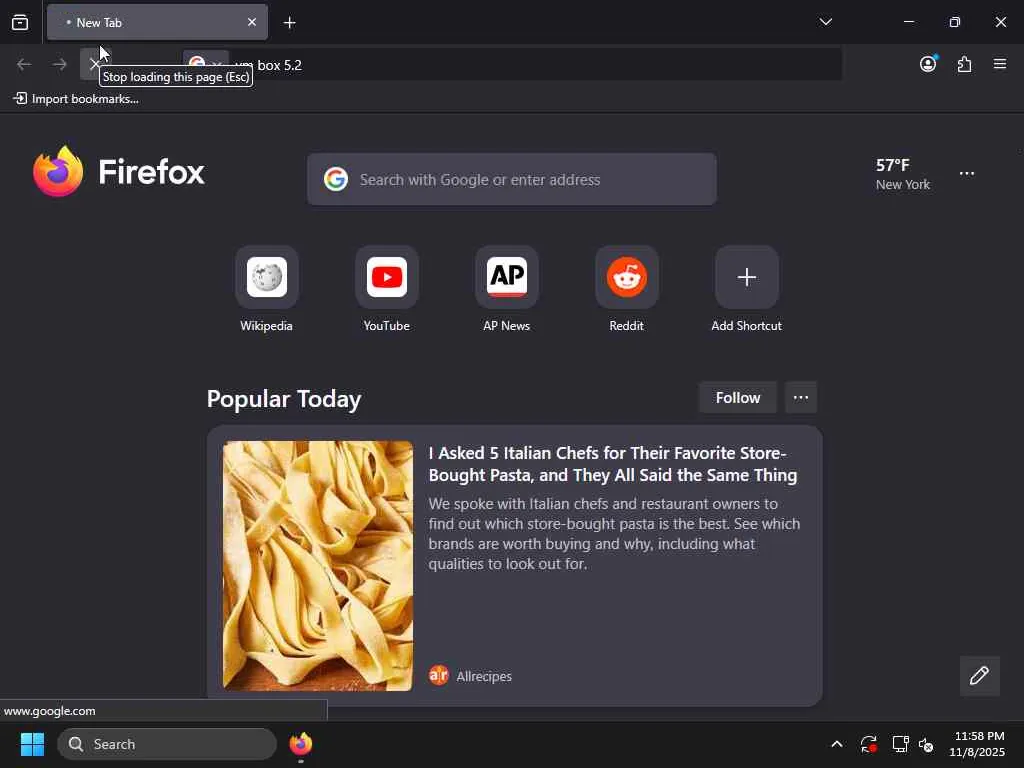Go back with the back arrow
Screen dimensions: 1024x768
(24, 64)
